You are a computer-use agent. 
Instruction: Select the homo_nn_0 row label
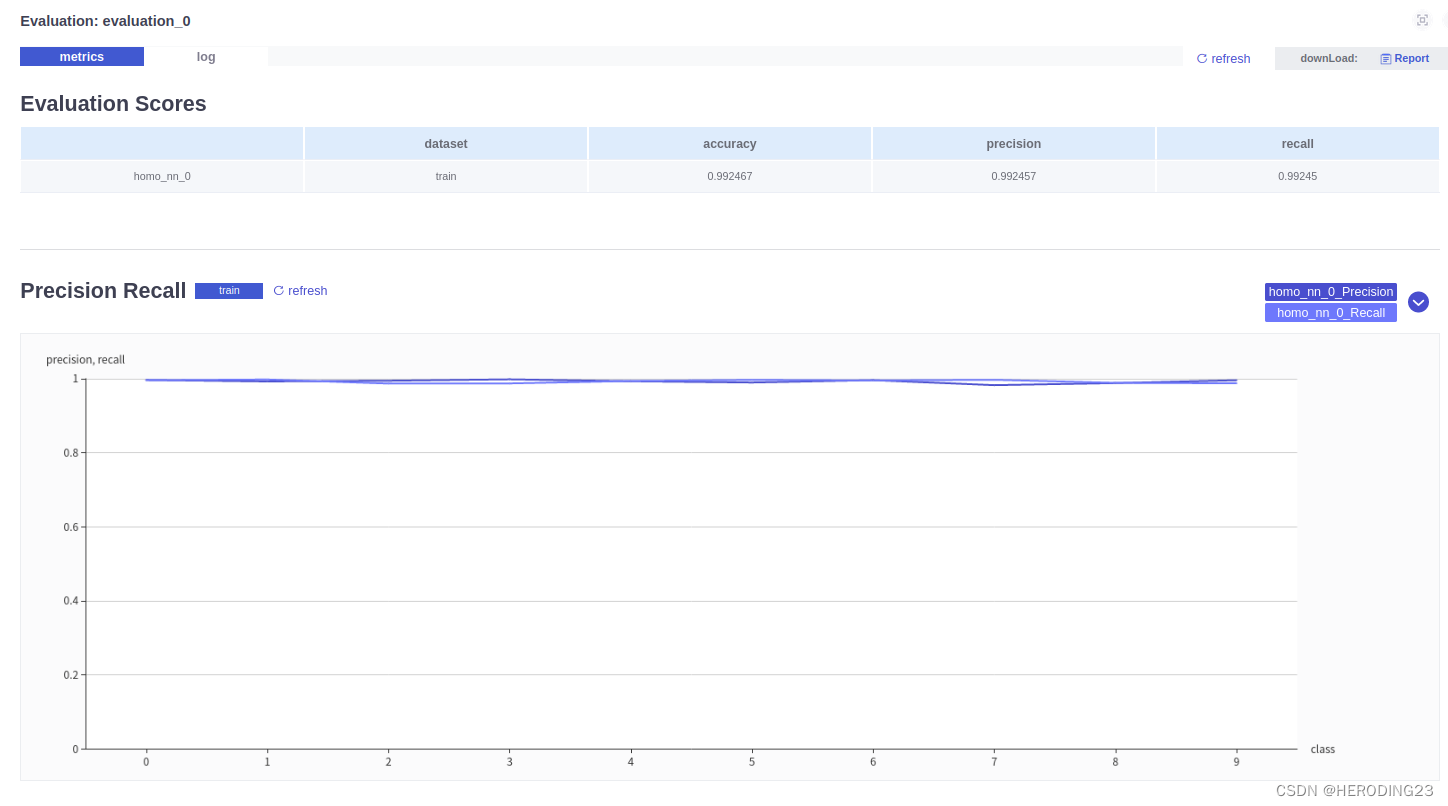[x=162, y=176]
